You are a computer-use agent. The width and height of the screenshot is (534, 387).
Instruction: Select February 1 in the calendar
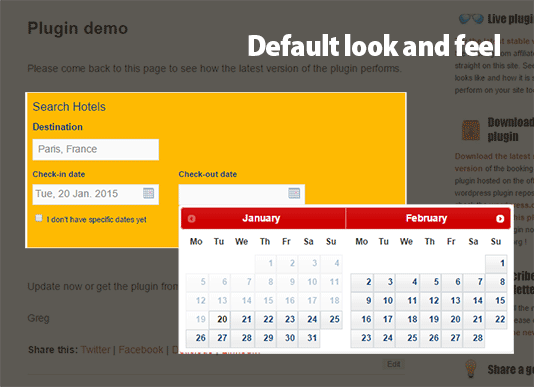(496, 263)
